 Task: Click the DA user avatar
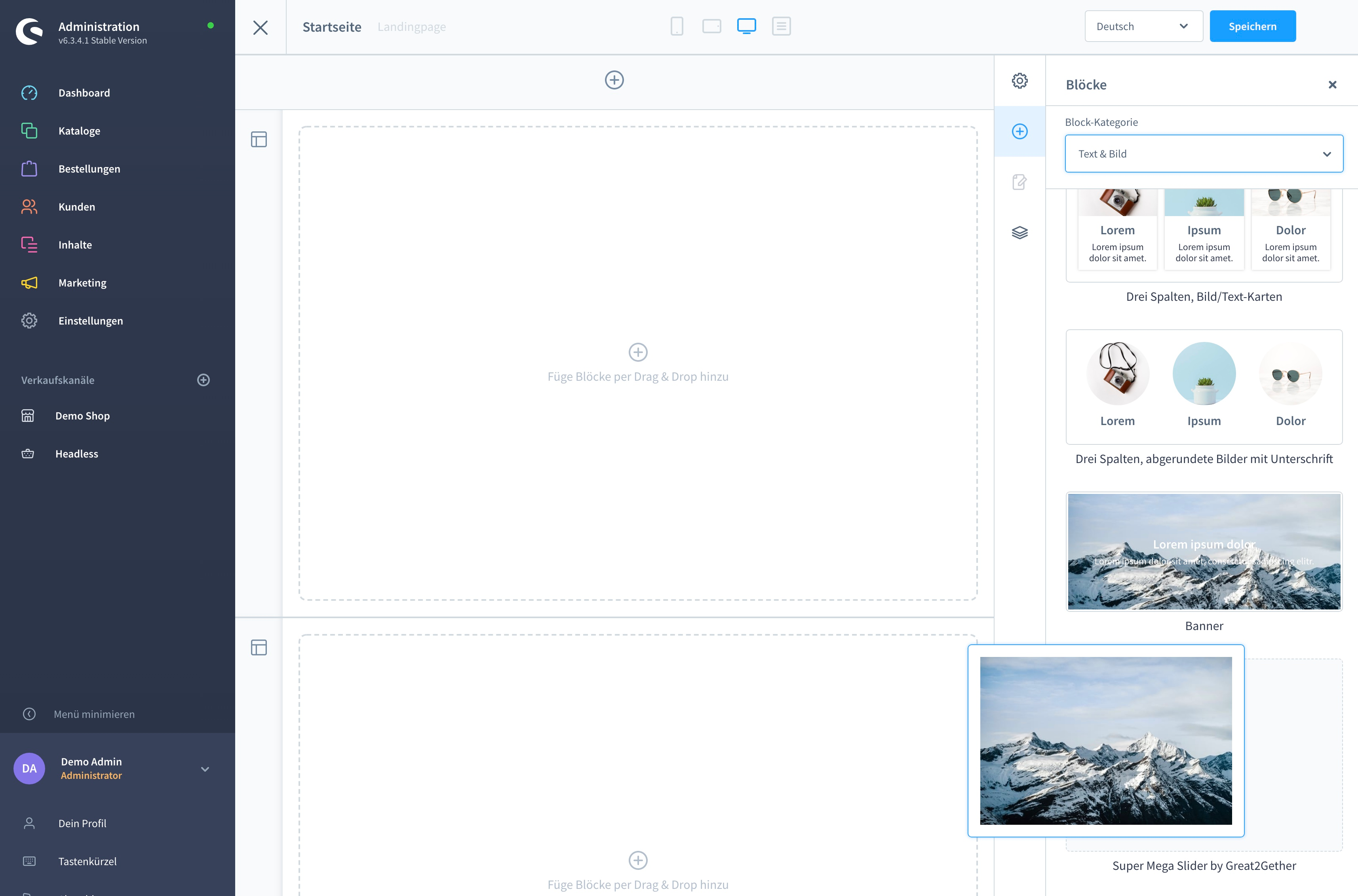(x=29, y=769)
